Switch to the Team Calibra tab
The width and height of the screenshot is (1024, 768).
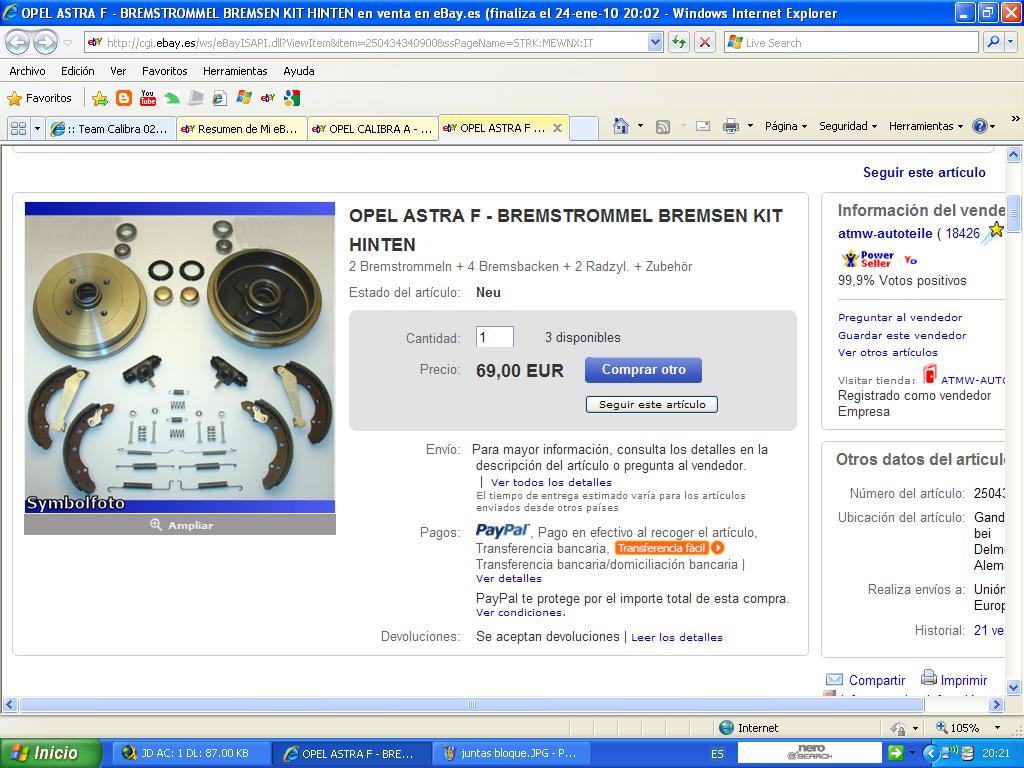tap(111, 129)
